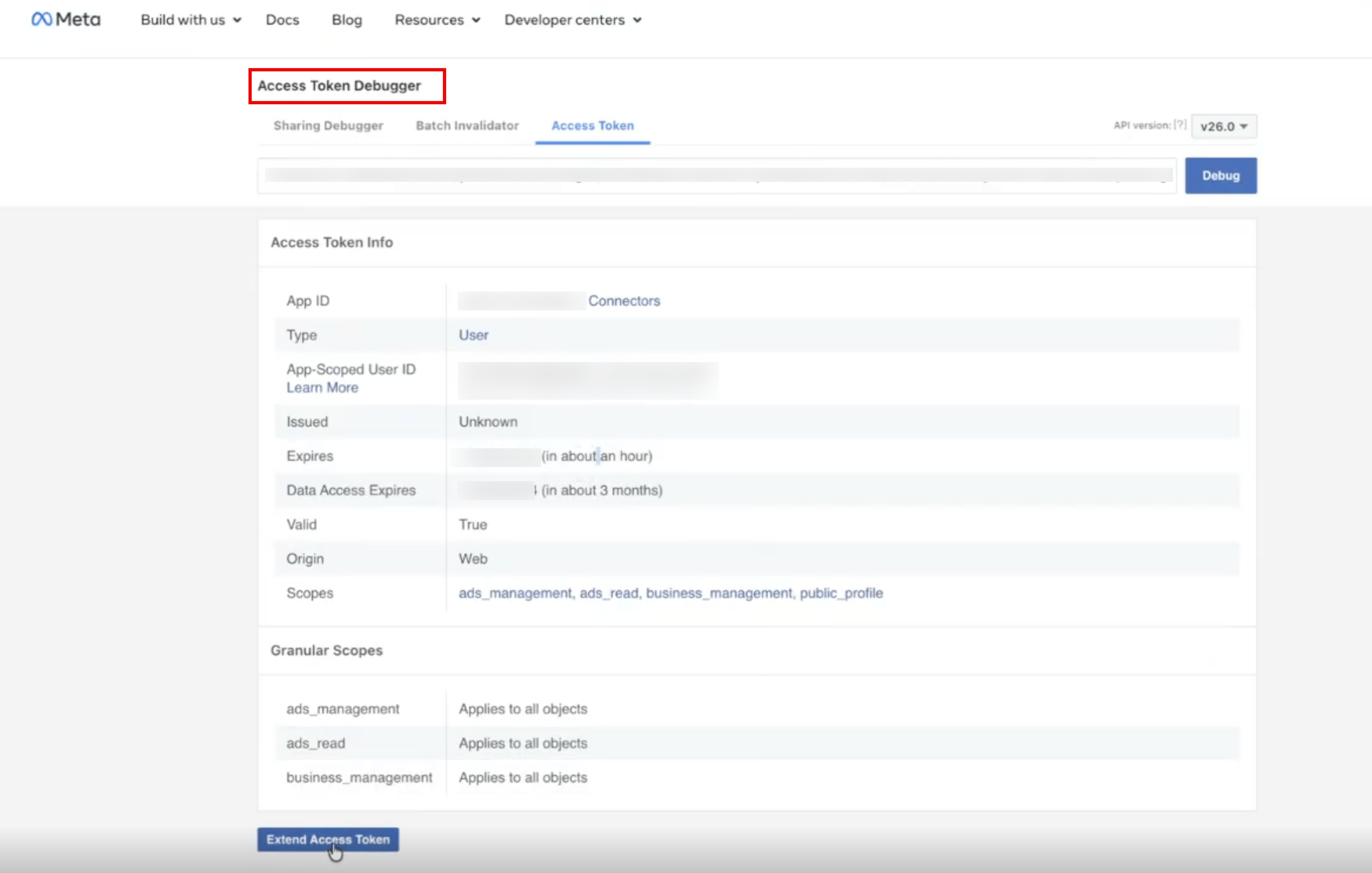The width and height of the screenshot is (1372, 873).
Task: Click the '(in about an hour)' expiry text
Action: 597,456
